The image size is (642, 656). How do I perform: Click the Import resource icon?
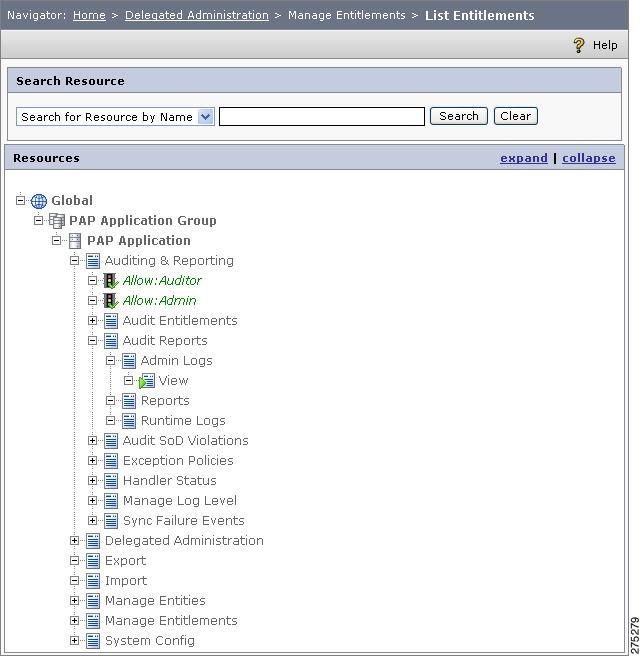click(x=93, y=581)
